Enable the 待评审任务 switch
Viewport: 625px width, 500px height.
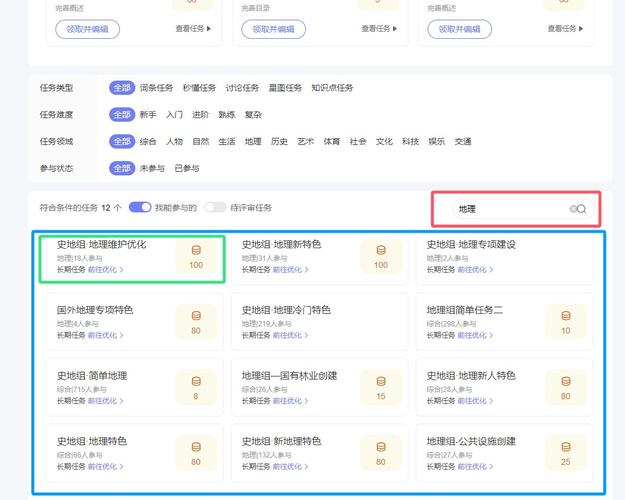[x=215, y=207]
